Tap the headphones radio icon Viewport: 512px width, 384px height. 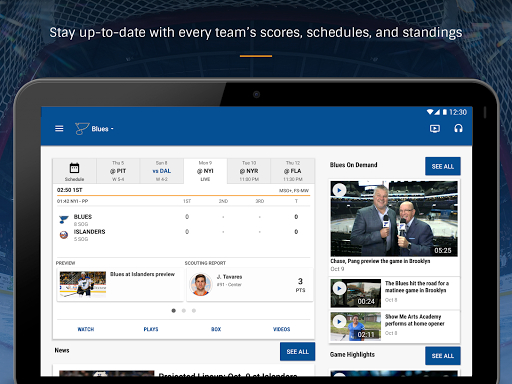[x=458, y=128]
